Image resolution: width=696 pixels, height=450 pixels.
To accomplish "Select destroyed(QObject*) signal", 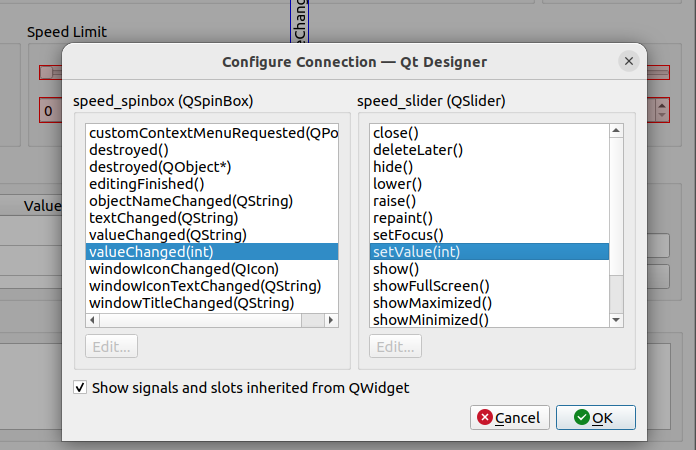I will pyautogui.click(x=212, y=167).
